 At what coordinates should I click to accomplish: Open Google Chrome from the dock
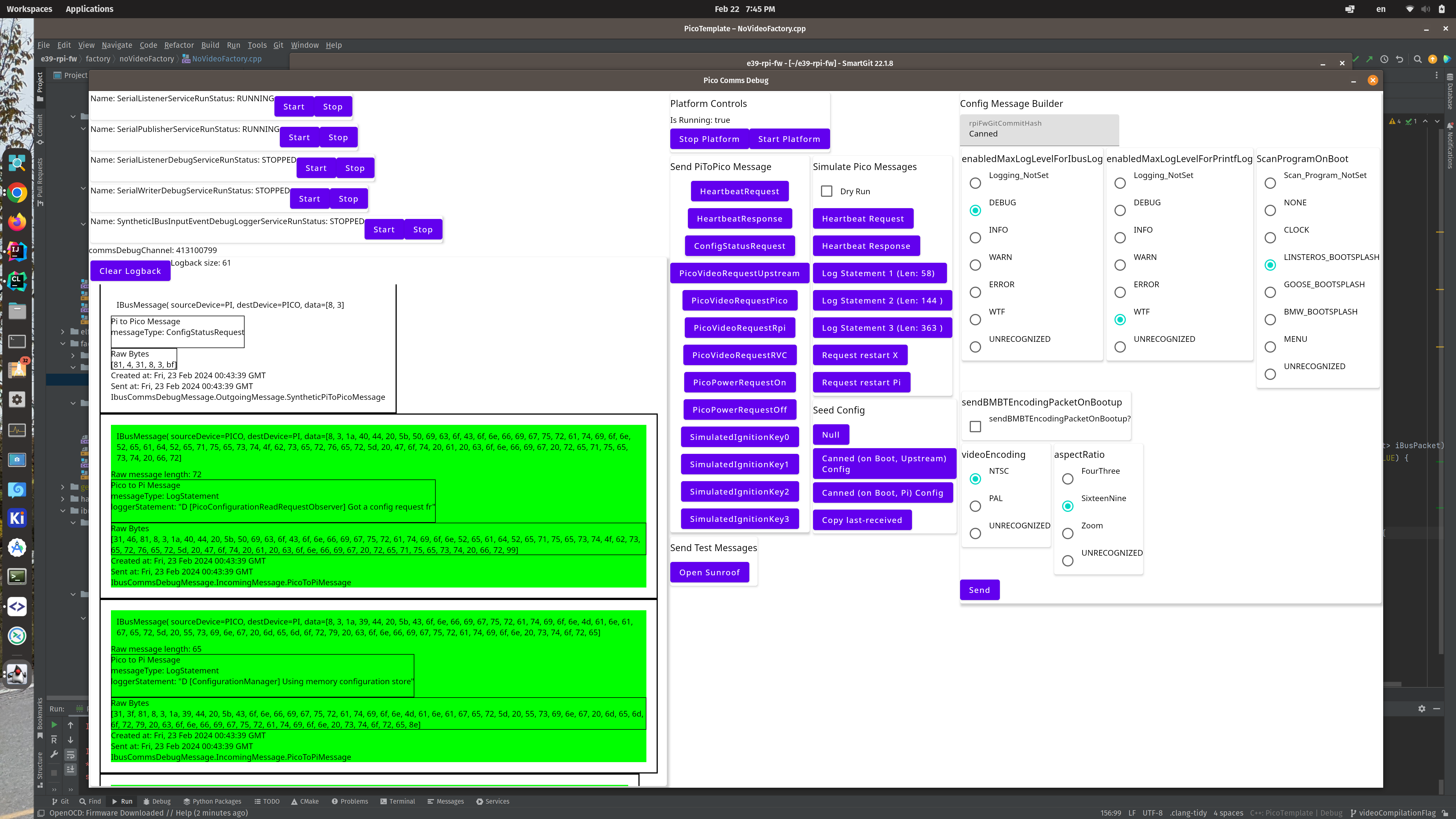pos(17,193)
